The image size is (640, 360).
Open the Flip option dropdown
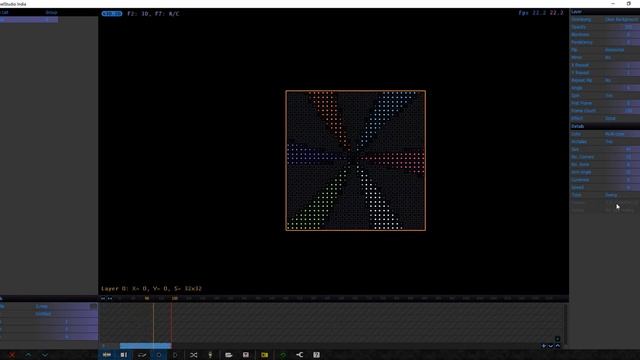622,50
